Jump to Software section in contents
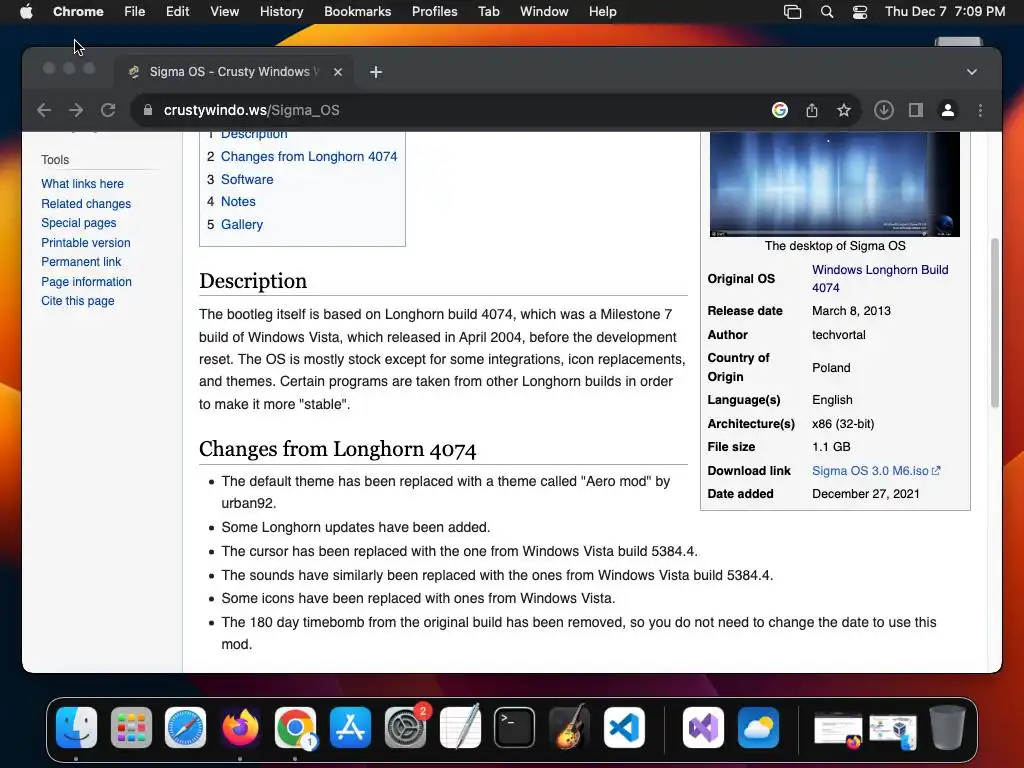 pos(247,180)
